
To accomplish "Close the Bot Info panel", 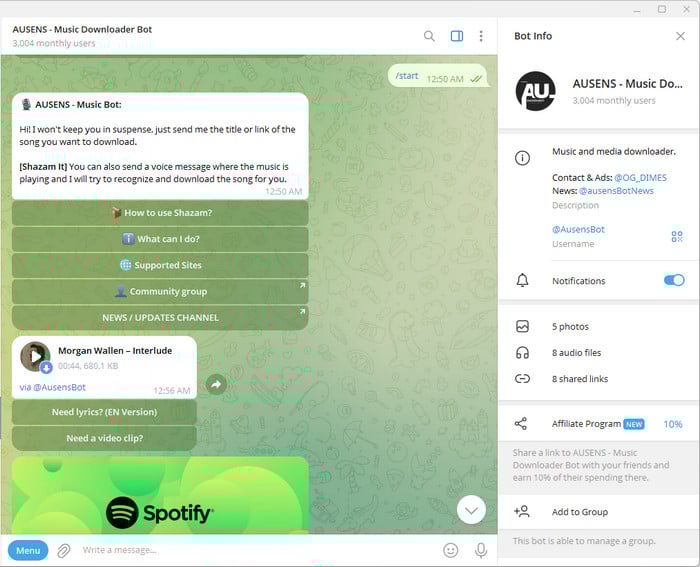I will [x=680, y=36].
